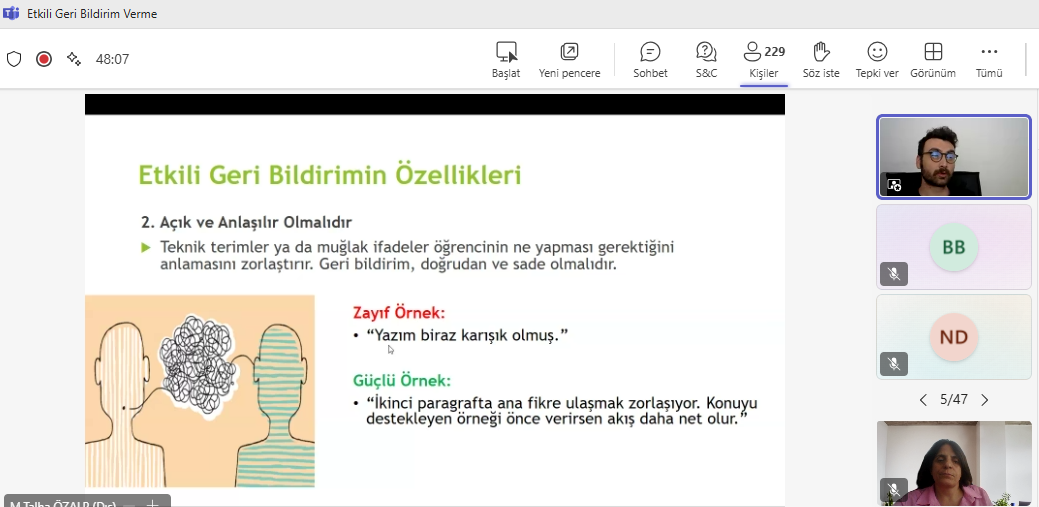Click the shared presentation slide title
This screenshot has height=507, width=1039.
pyautogui.click(x=329, y=176)
